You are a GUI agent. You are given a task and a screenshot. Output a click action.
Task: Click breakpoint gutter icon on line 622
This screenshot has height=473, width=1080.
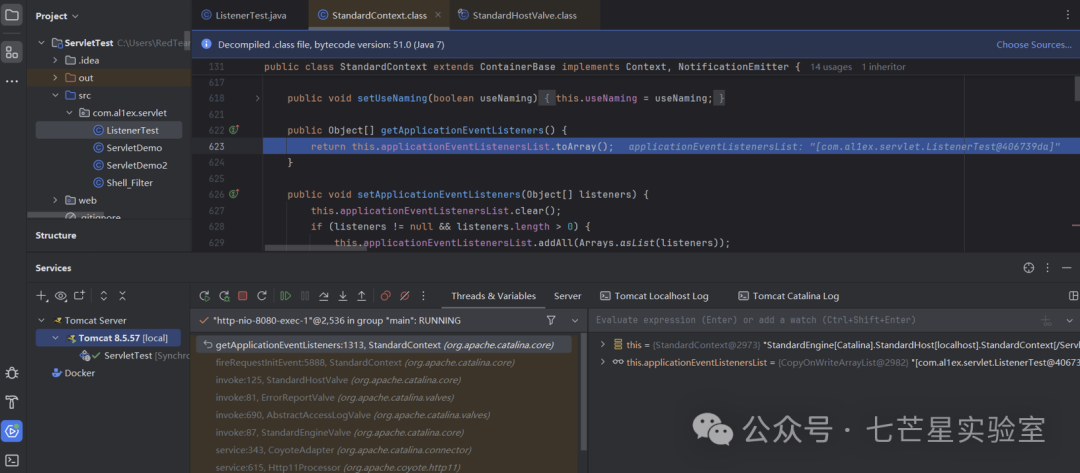[x=233, y=129]
